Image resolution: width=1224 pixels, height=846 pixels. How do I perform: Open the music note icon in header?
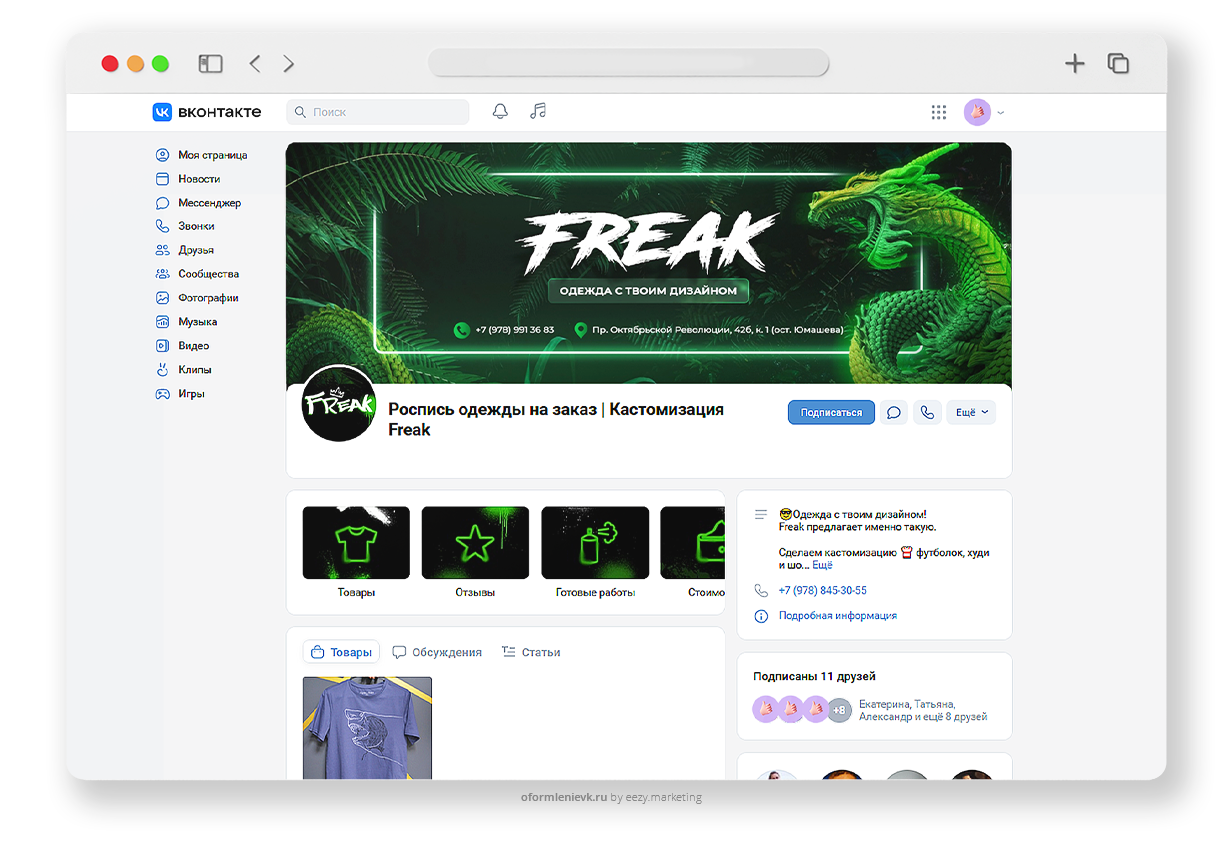point(538,112)
